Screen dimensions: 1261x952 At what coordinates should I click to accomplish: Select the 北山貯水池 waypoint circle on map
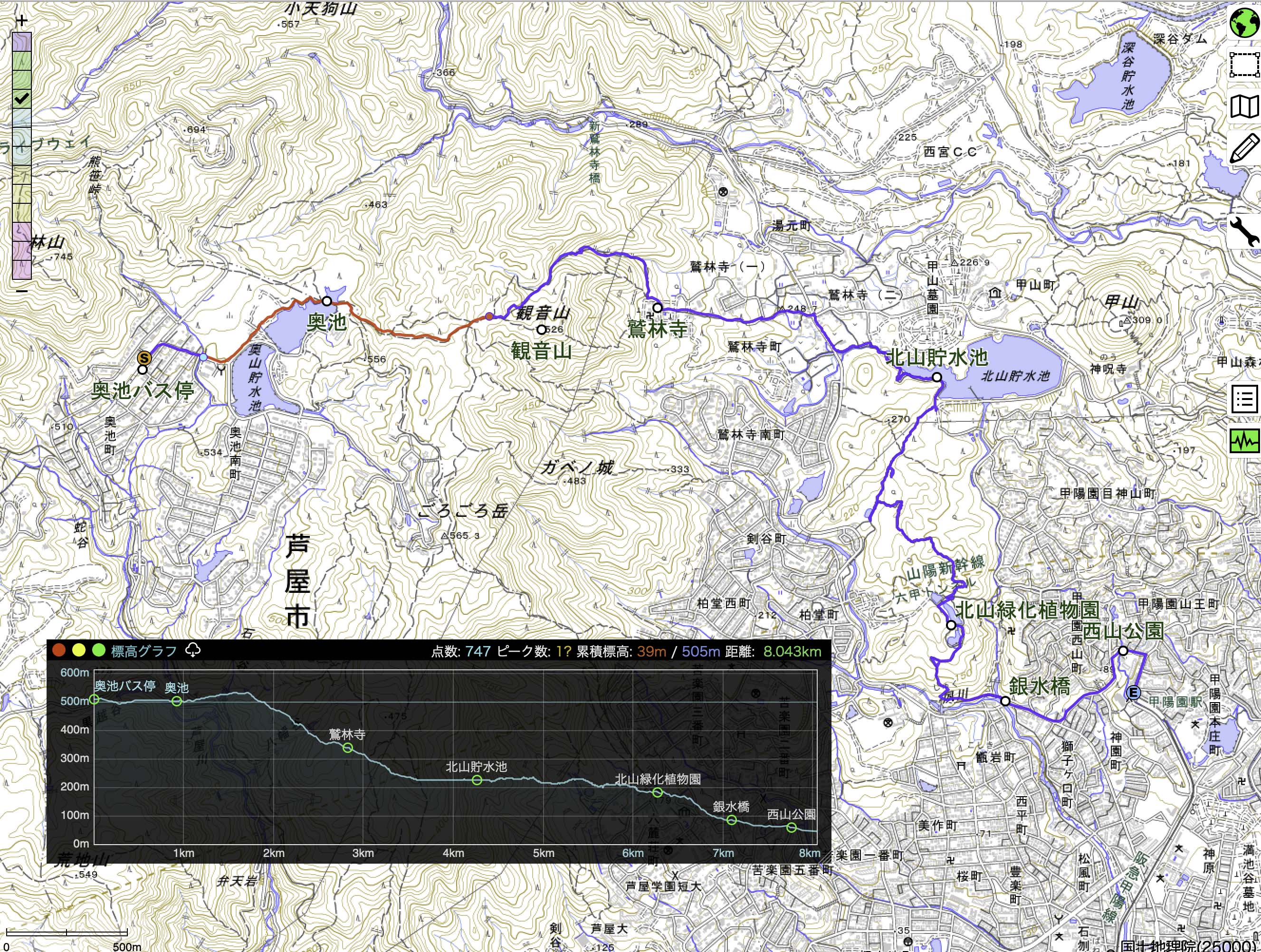936,377
